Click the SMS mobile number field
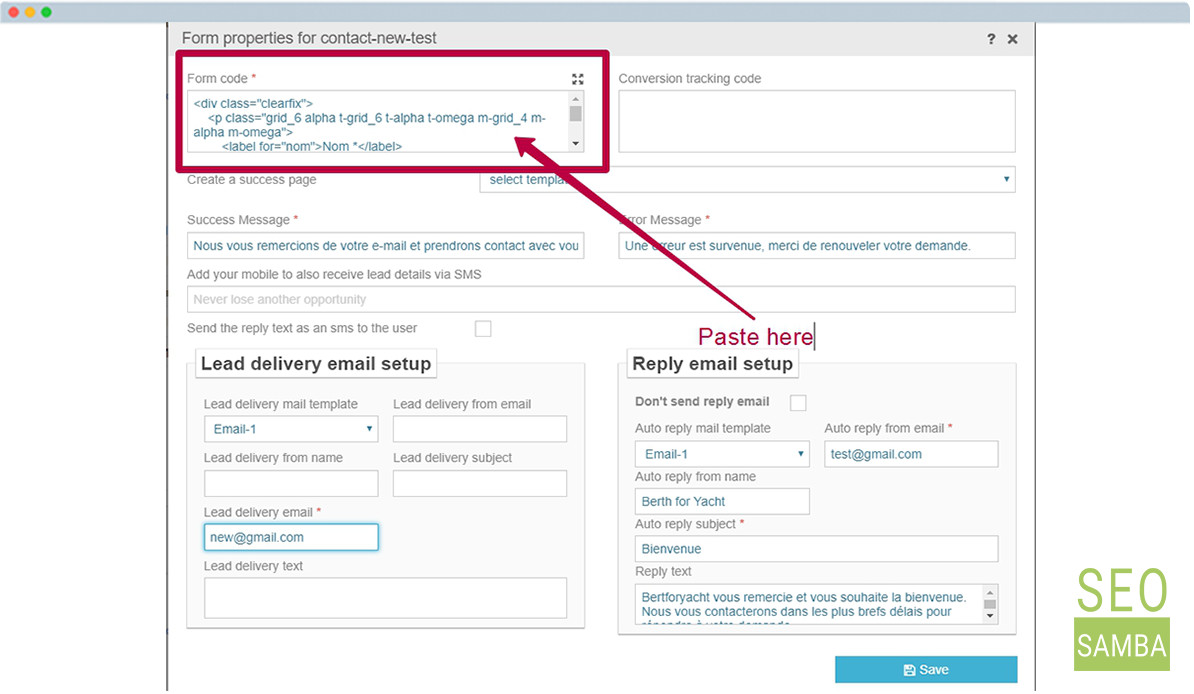This screenshot has height=694, width=1194. (601, 299)
